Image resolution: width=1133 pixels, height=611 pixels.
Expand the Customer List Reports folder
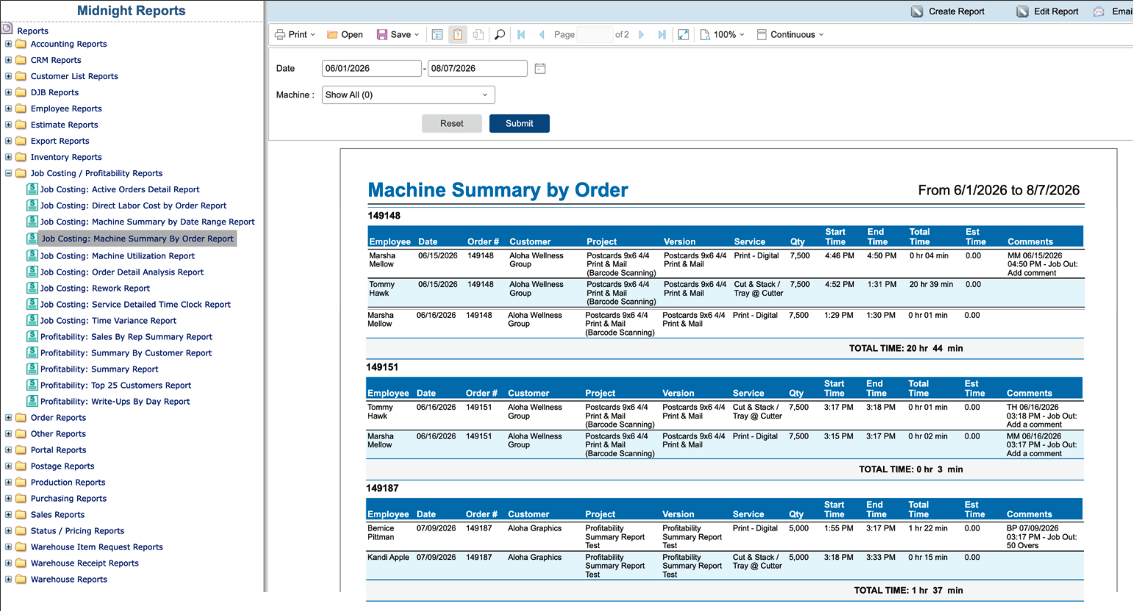(9, 76)
